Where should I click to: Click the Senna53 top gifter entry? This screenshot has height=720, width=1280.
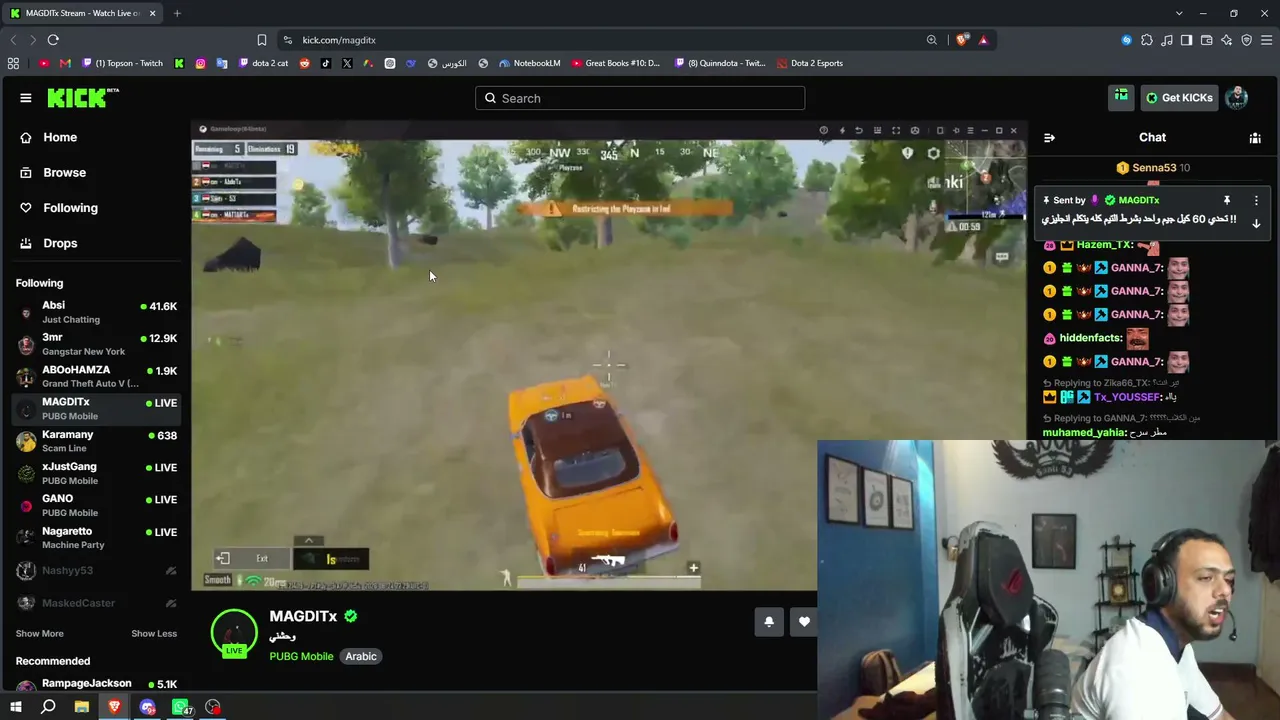point(1153,168)
